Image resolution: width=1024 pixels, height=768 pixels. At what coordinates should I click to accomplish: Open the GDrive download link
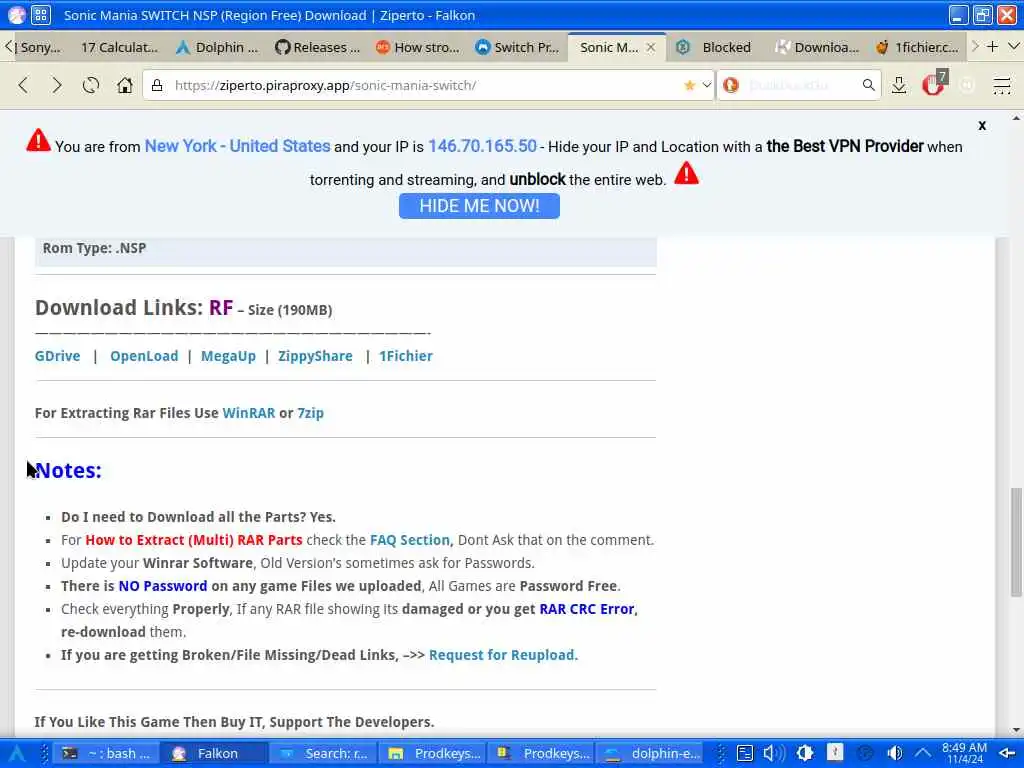(57, 356)
